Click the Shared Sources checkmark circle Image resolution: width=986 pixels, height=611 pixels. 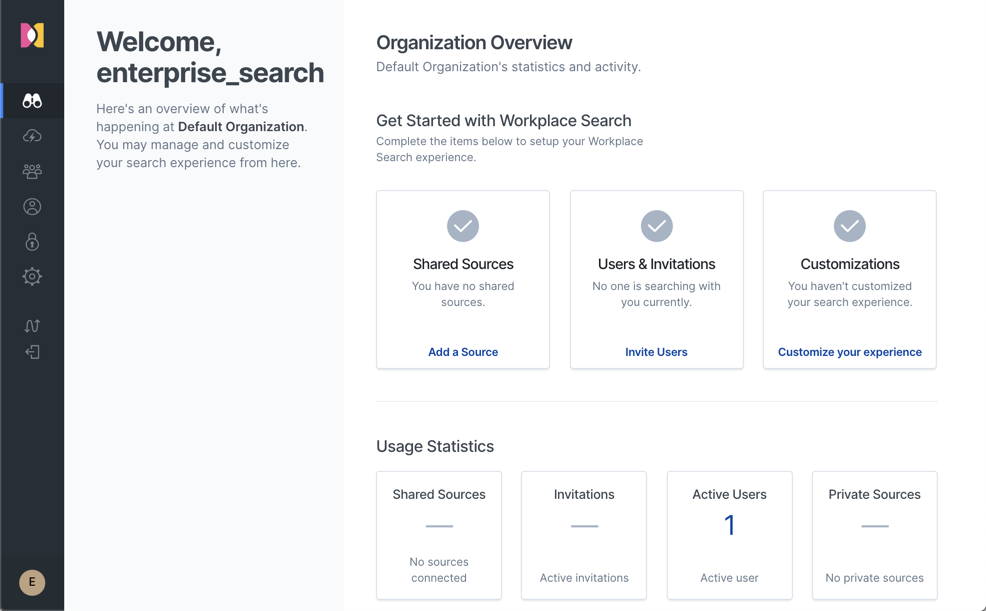tap(463, 226)
